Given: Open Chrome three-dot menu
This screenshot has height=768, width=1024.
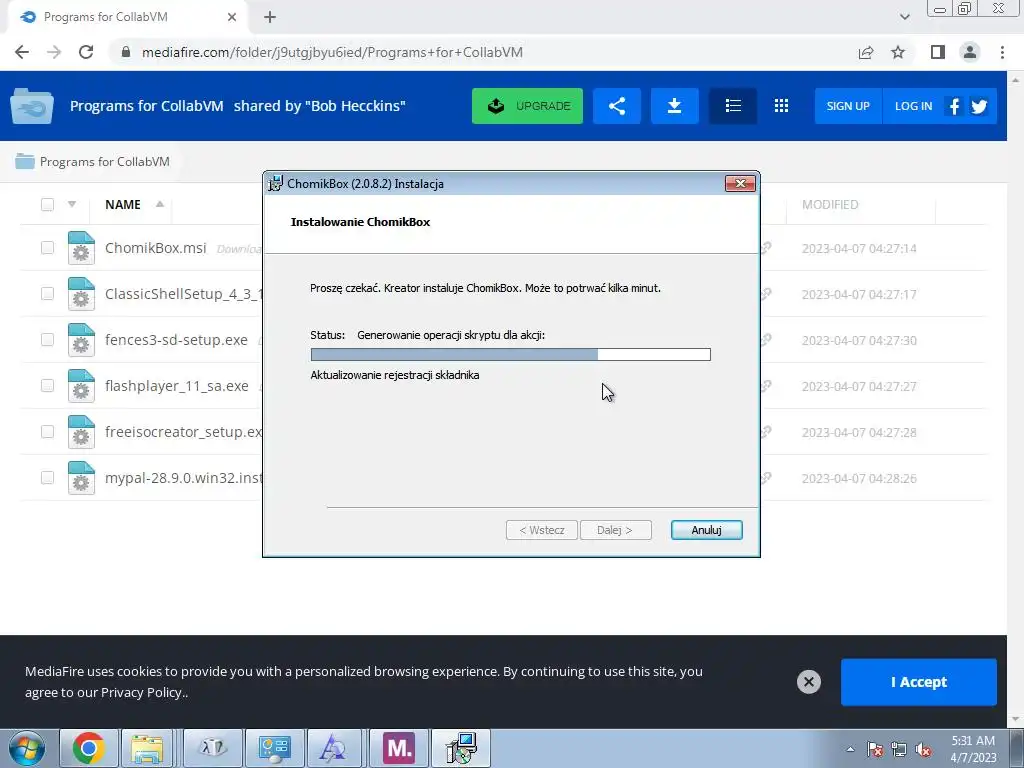Looking at the screenshot, I should [1002, 52].
